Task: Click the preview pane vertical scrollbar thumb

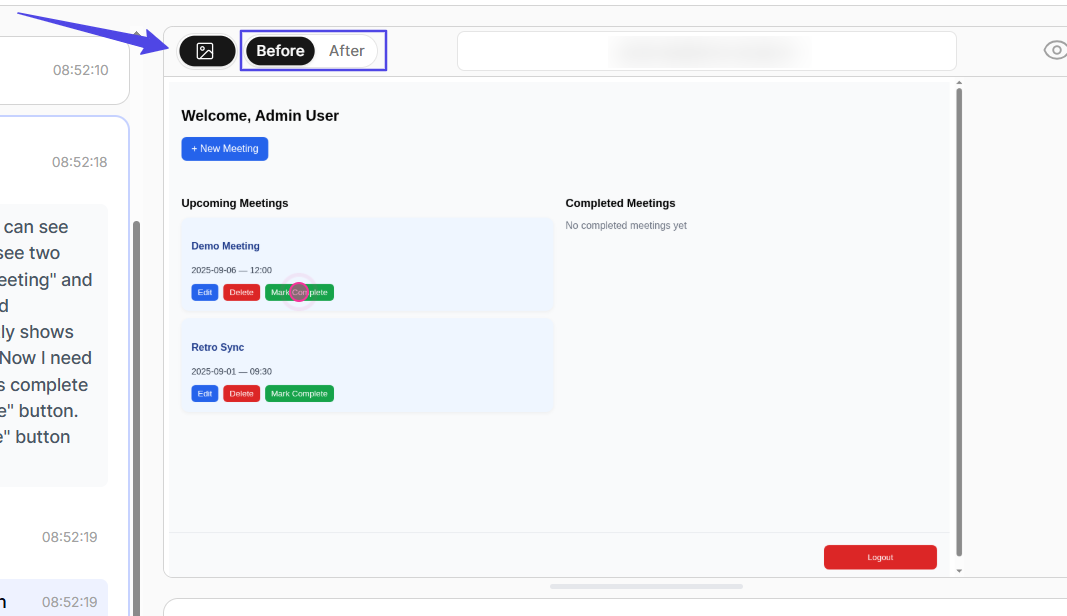Action: click(x=959, y=320)
